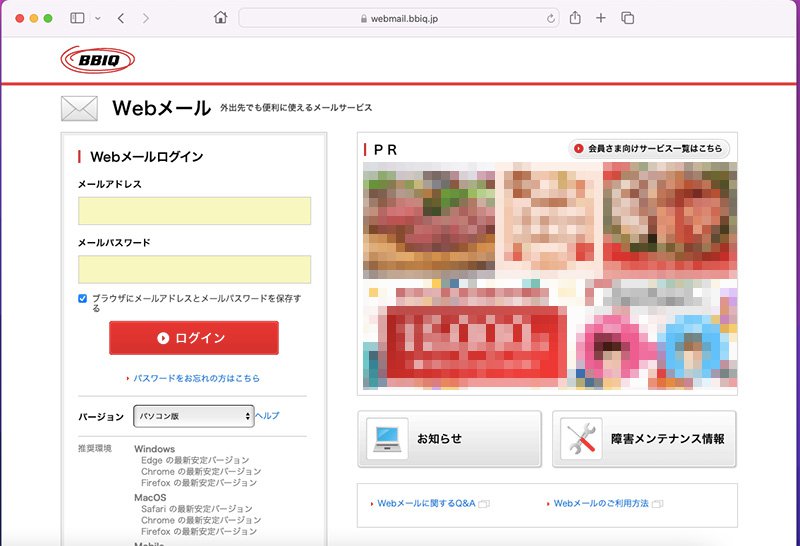Image resolution: width=800 pixels, height=546 pixels.
Task: Click the red ログイン button
Action: coord(193,338)
